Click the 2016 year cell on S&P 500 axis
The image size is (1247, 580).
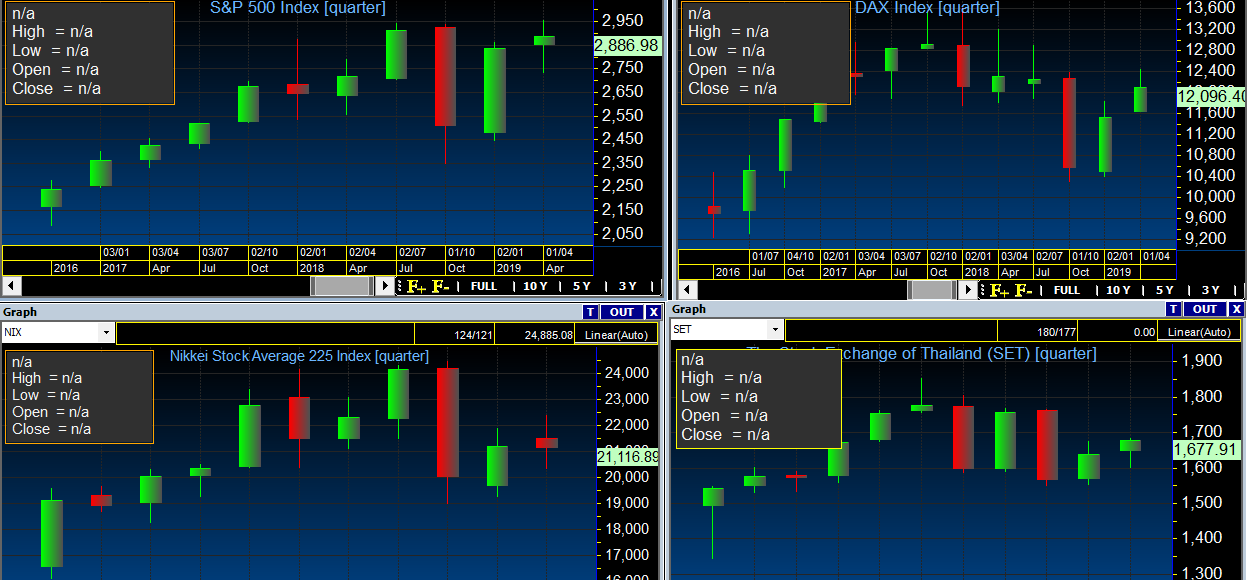click(x=76, y=268)
